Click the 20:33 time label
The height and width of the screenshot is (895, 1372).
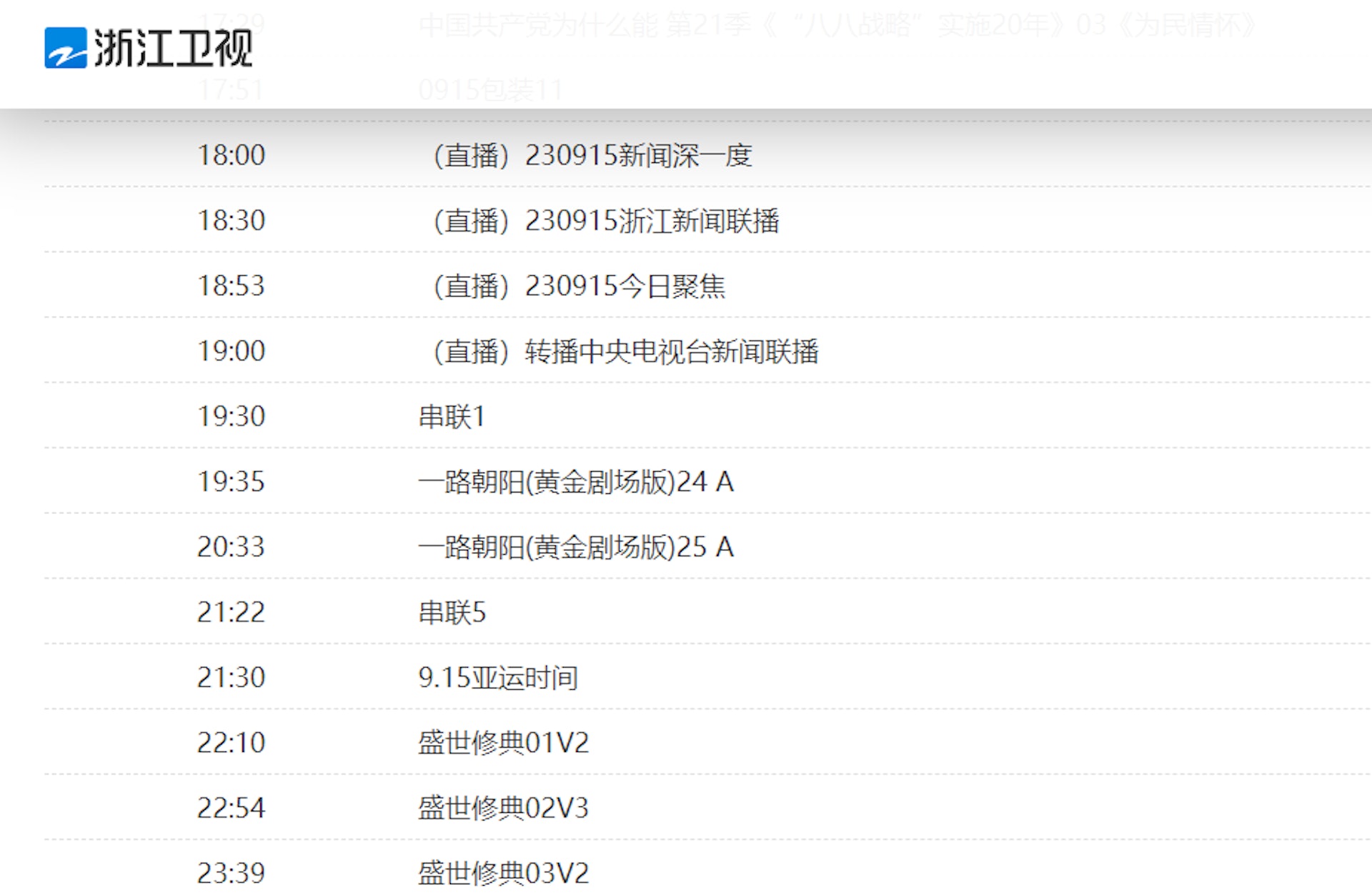[x=231, y=547]
